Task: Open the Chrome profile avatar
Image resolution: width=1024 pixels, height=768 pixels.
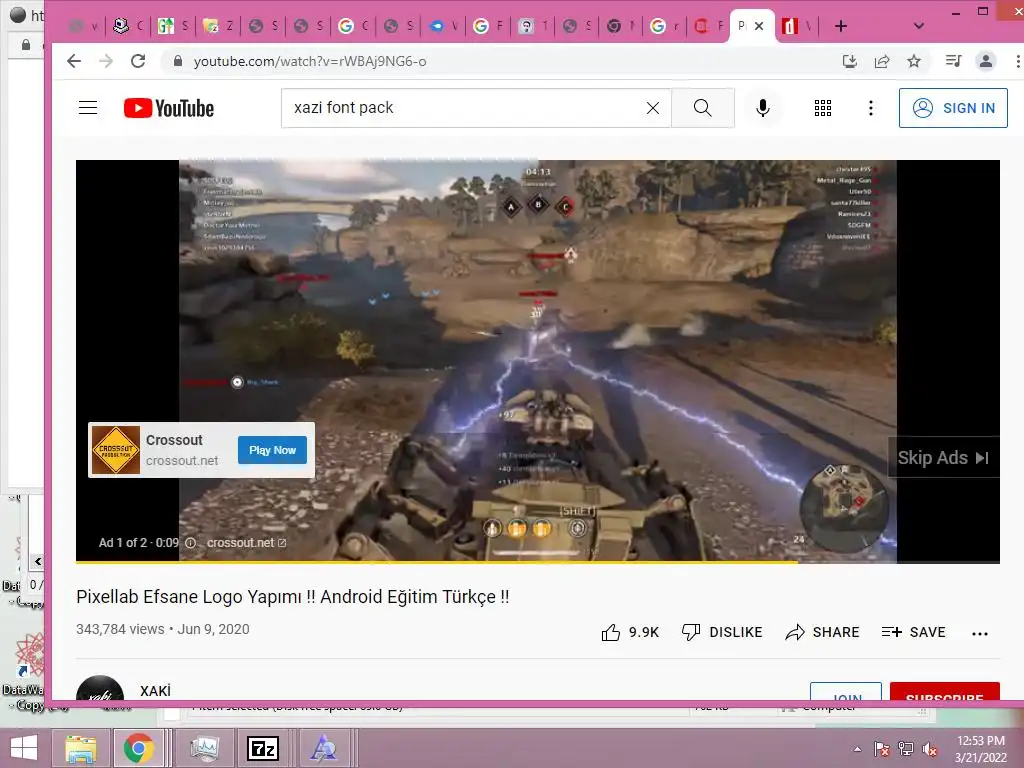Action: pyautogui.click(x=985, y=61)
